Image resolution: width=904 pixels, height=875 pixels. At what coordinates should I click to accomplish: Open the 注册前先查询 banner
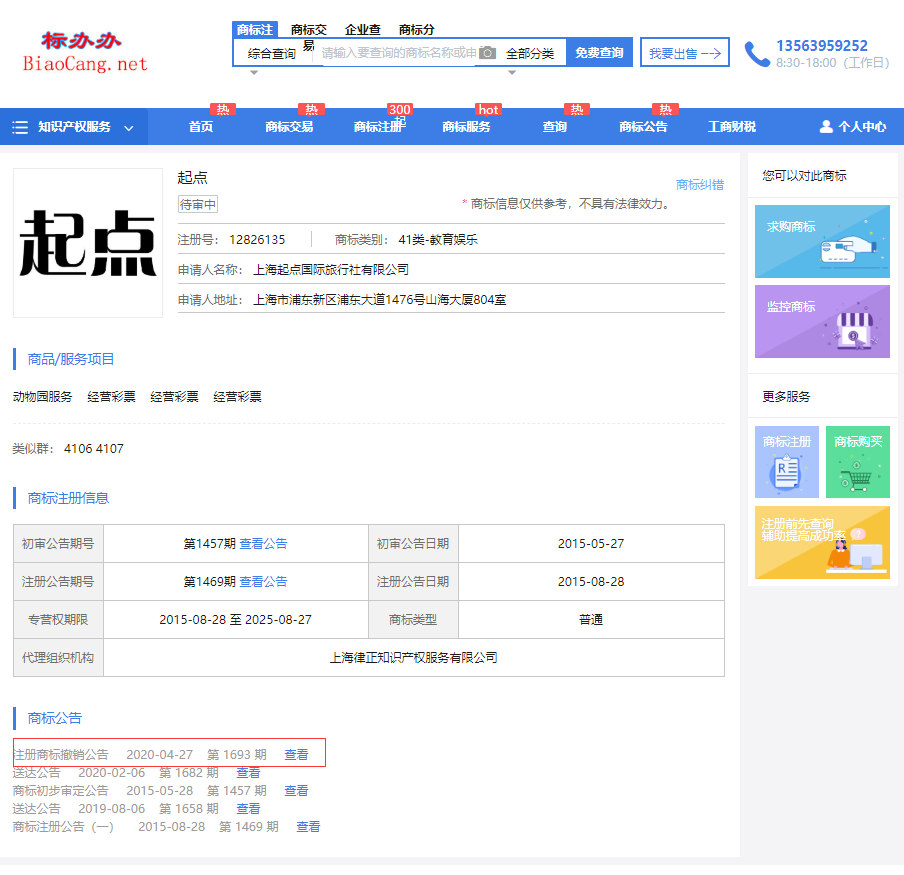(822, 542)
